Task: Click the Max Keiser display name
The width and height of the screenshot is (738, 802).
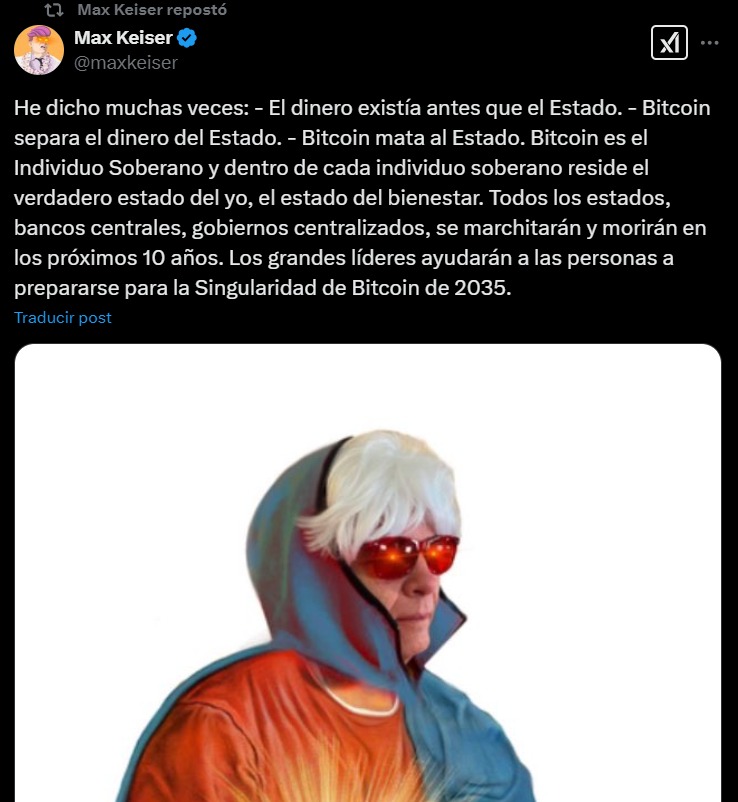Action: coord(123,38)
